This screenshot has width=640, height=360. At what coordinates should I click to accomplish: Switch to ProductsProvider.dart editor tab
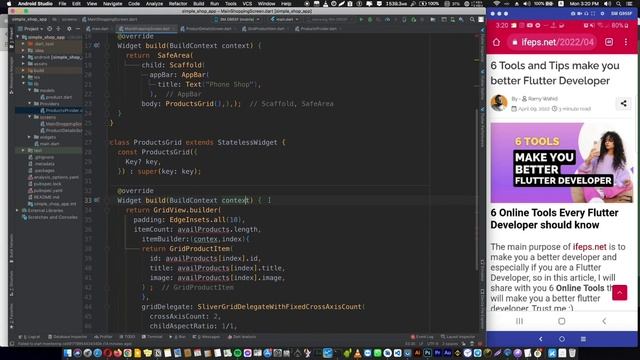[x=318, y=29]
